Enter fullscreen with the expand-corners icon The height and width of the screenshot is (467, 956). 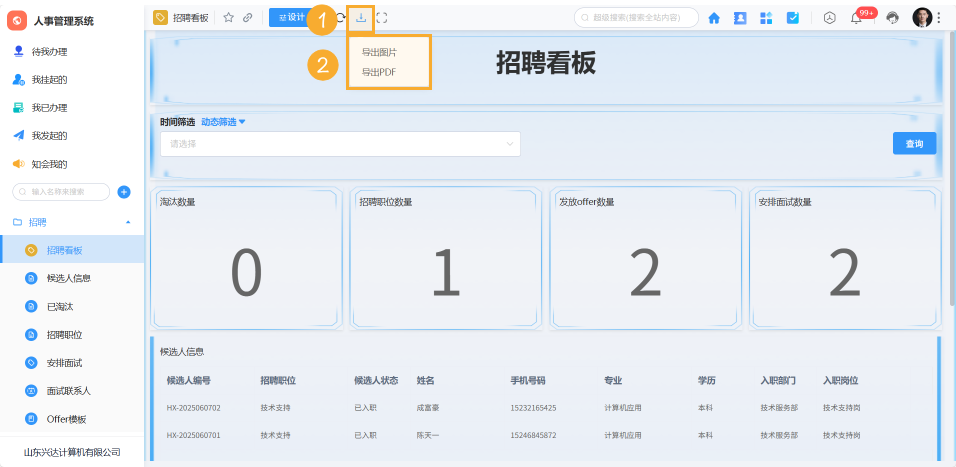coord(382,18)
